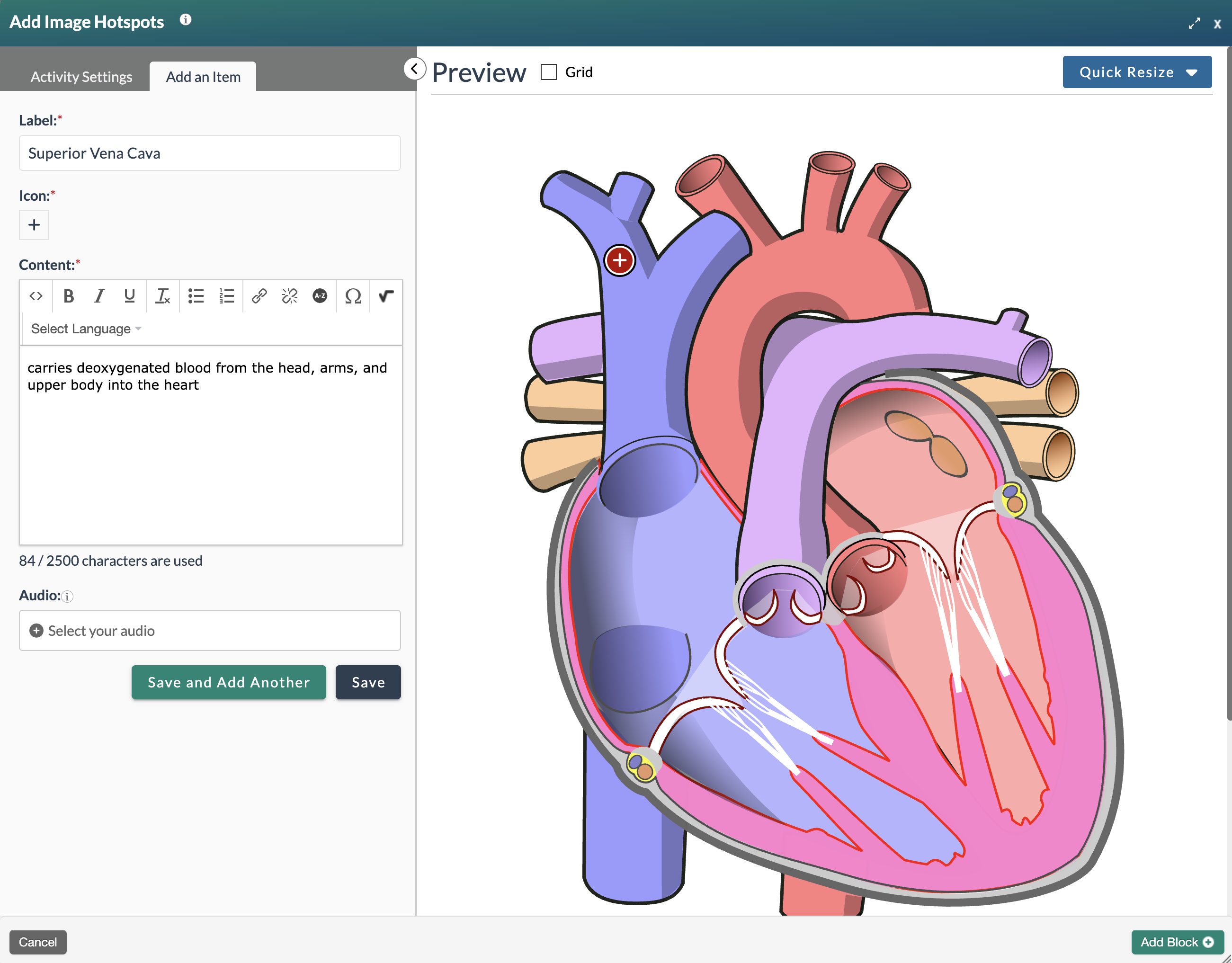Insert a bulleted list
The height and width of the screenshot is (963, 1232).
tap(196, 295)
